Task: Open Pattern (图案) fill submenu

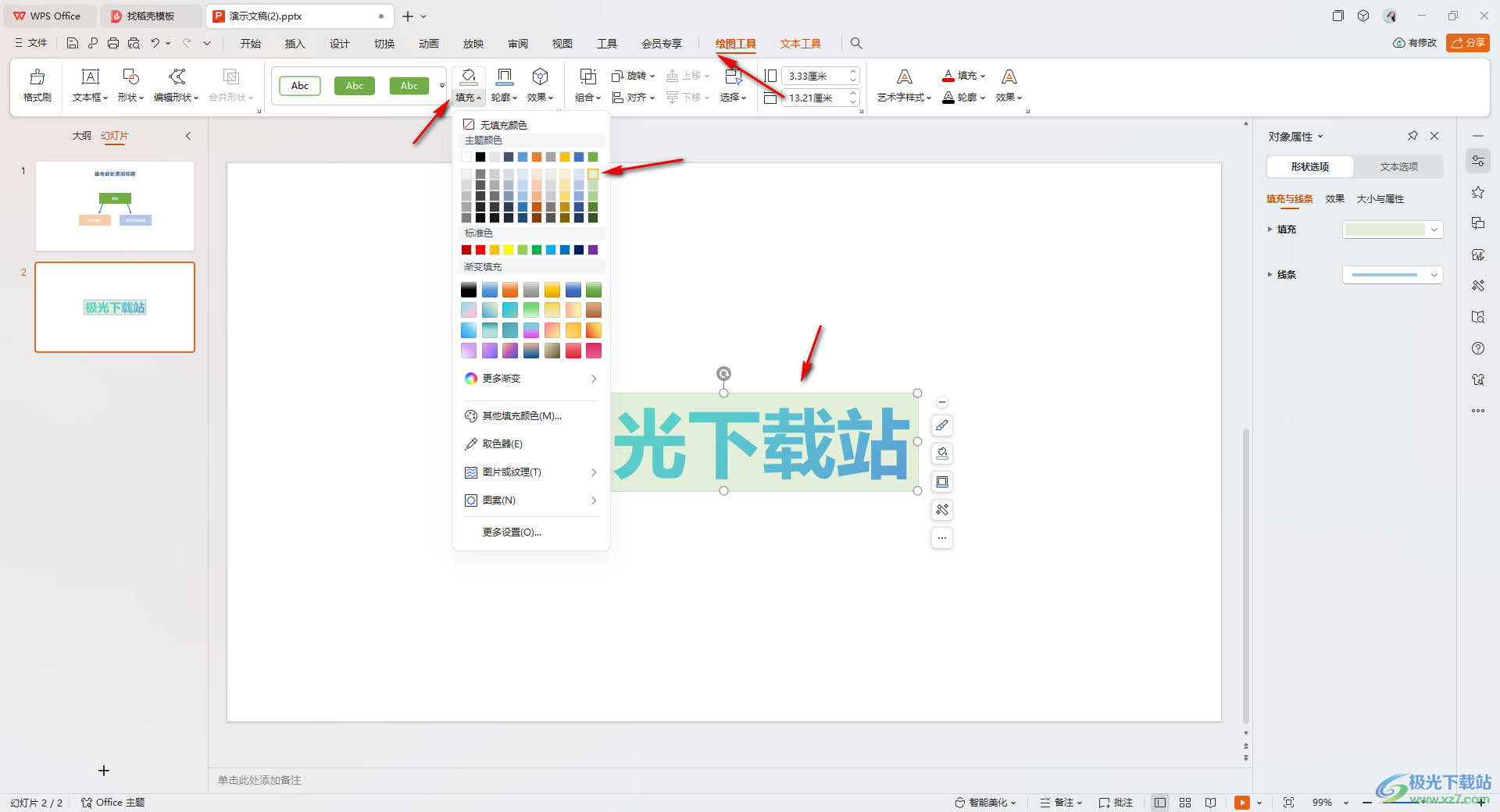Action: [531, 500]
